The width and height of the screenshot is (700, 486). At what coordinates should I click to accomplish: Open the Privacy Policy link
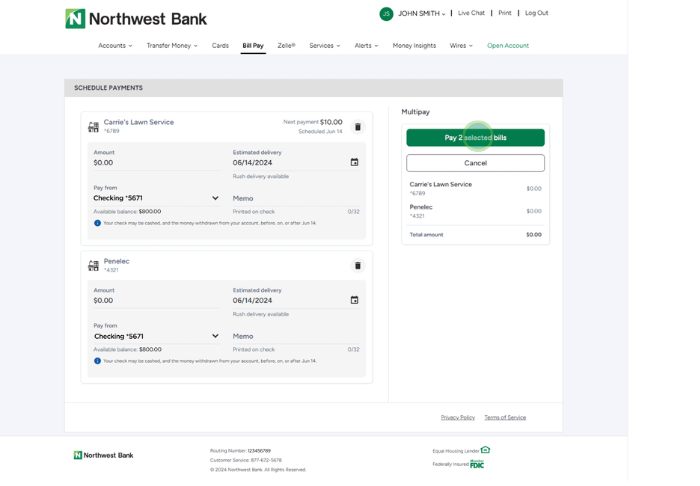point(458,417)
